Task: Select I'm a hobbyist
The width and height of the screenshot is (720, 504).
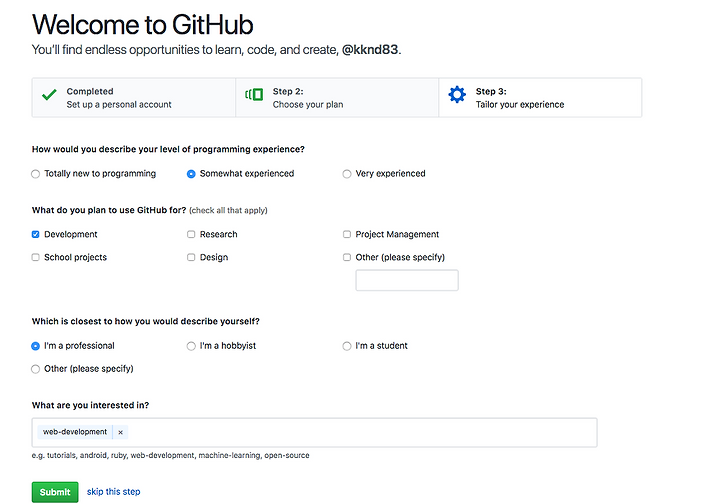Action: coord(191,346)
